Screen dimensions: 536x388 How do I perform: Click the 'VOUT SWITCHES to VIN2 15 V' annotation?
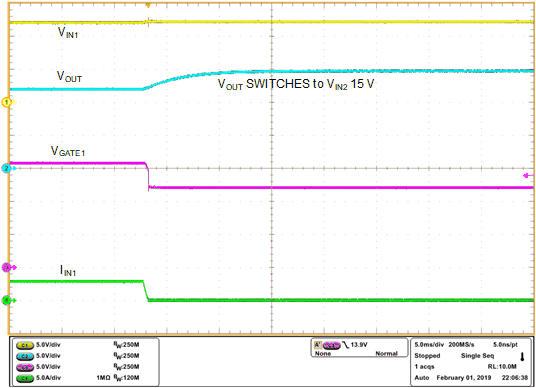click(296, 84)
